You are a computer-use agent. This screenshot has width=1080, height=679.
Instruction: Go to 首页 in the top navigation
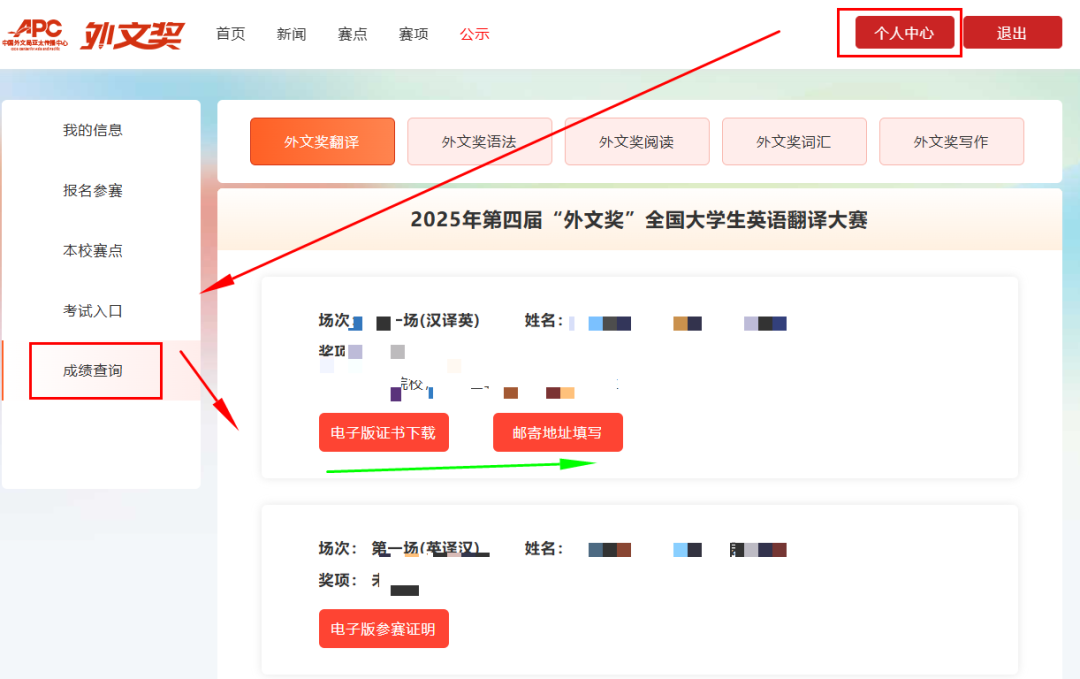[230, 34]
